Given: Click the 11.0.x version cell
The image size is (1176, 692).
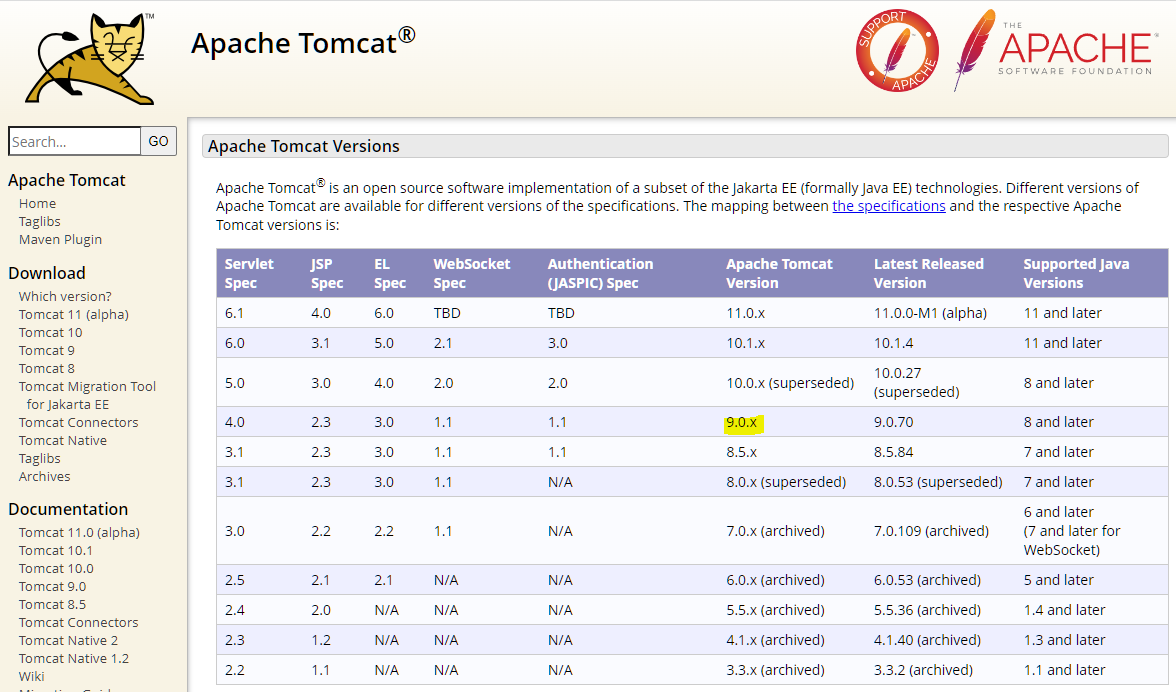Looking at the screenshot, I should [746, 313].
